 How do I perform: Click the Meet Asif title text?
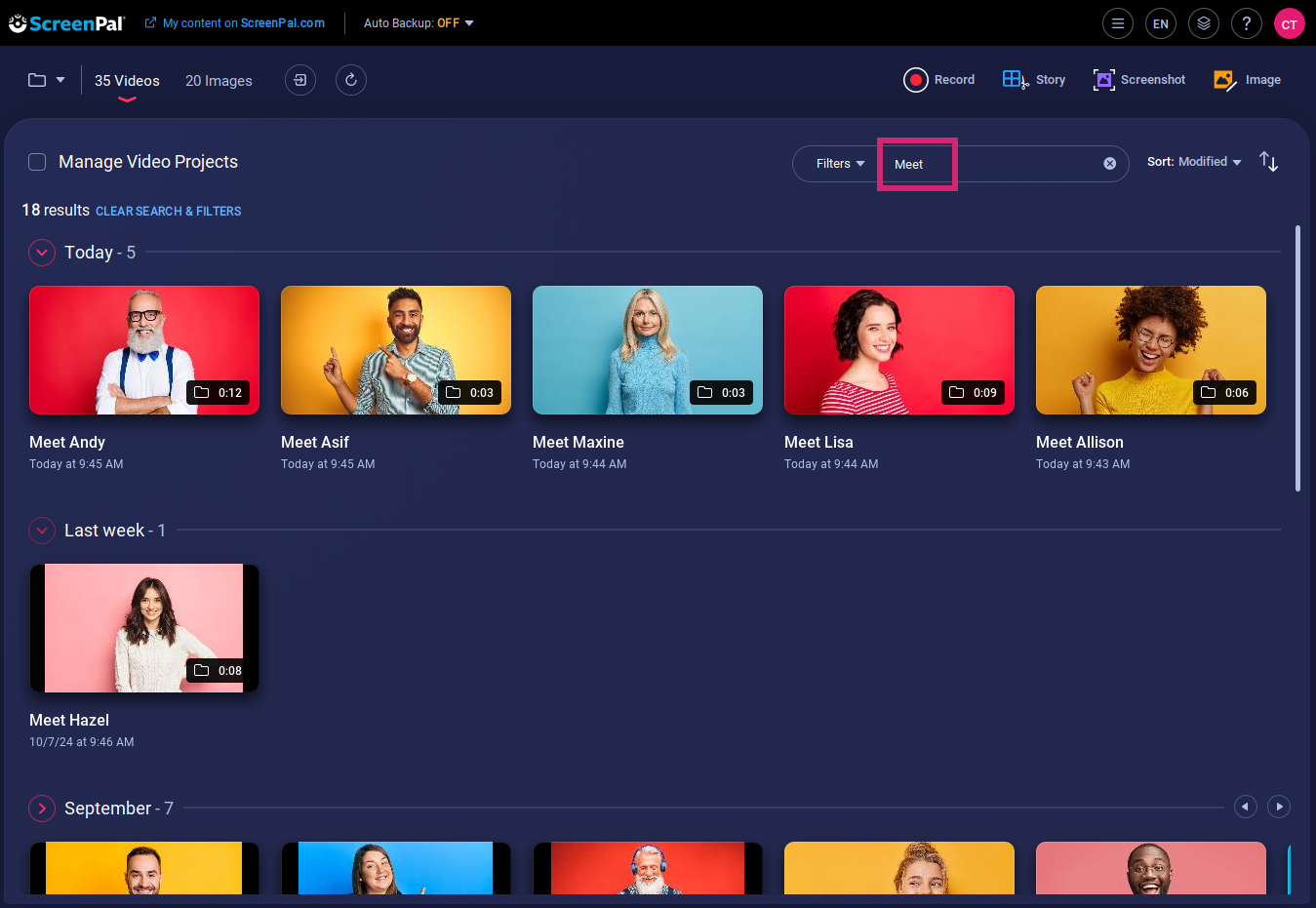tap(315, 442)
